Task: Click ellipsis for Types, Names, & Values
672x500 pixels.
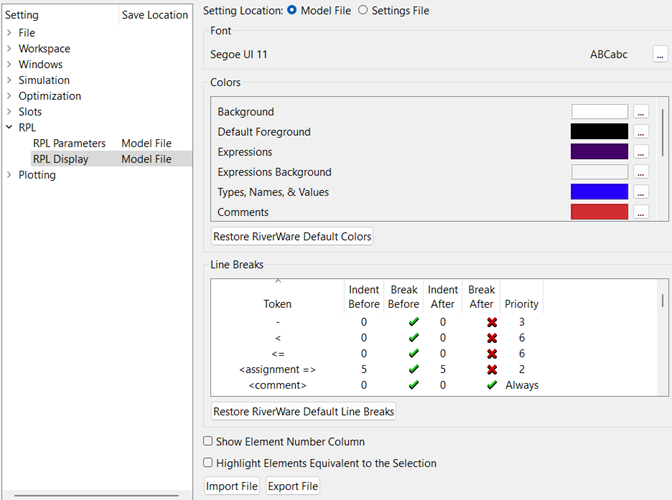Action: click(641, 192)
